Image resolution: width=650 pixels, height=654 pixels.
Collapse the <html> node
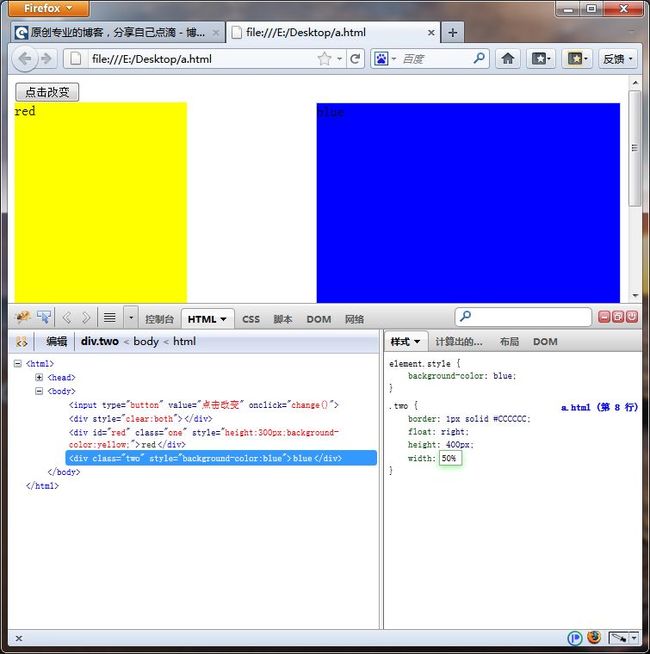click(18, 364)
